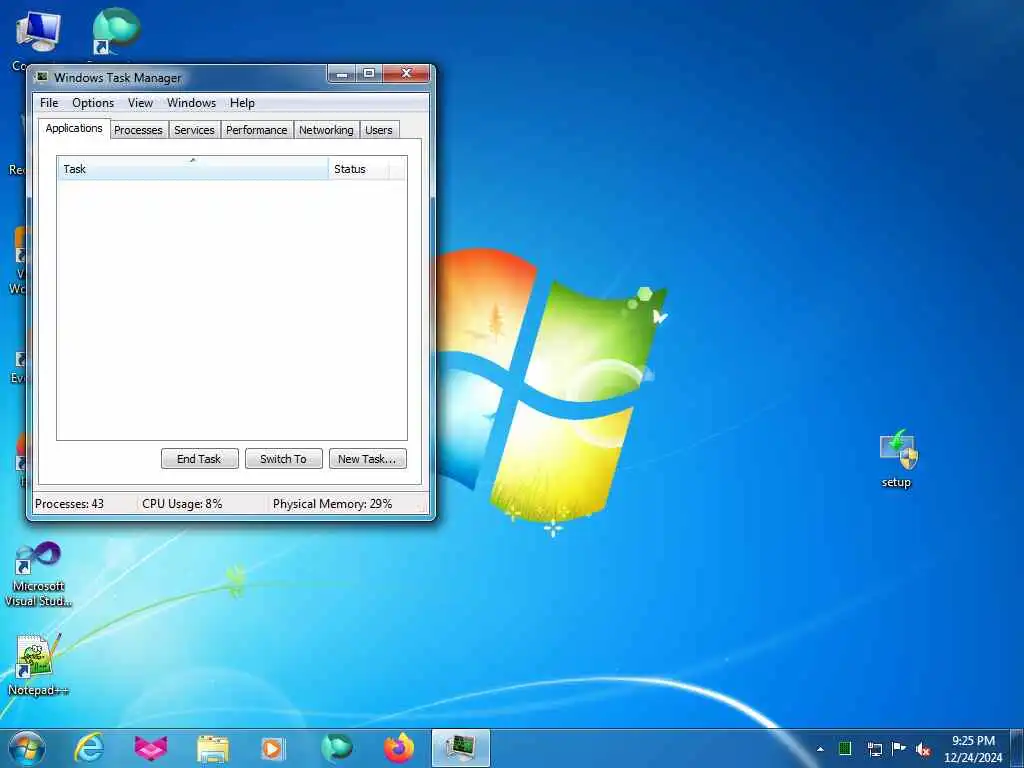The width and height of the screenshot is (1024, 768).
Task: Click the Show desktop strip at taskbar end
Action: (x=1017, y=749)
